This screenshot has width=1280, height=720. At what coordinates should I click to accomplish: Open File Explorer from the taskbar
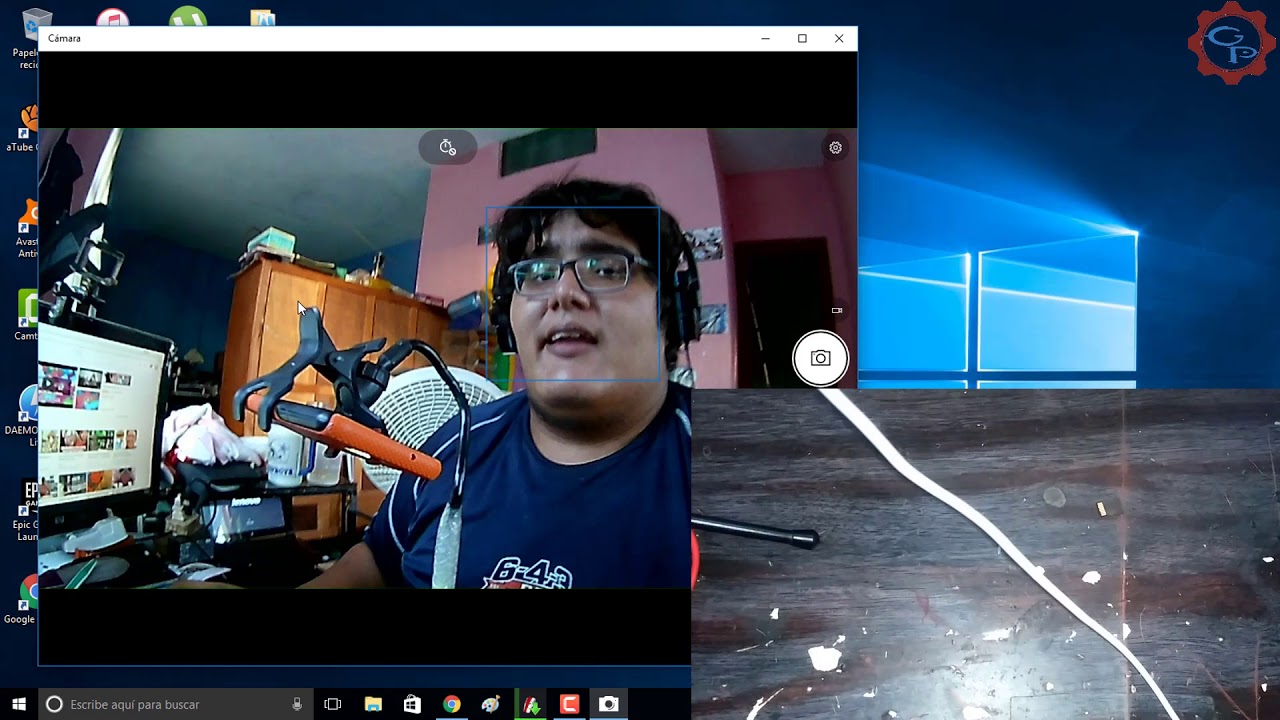[x=373, y=704]
